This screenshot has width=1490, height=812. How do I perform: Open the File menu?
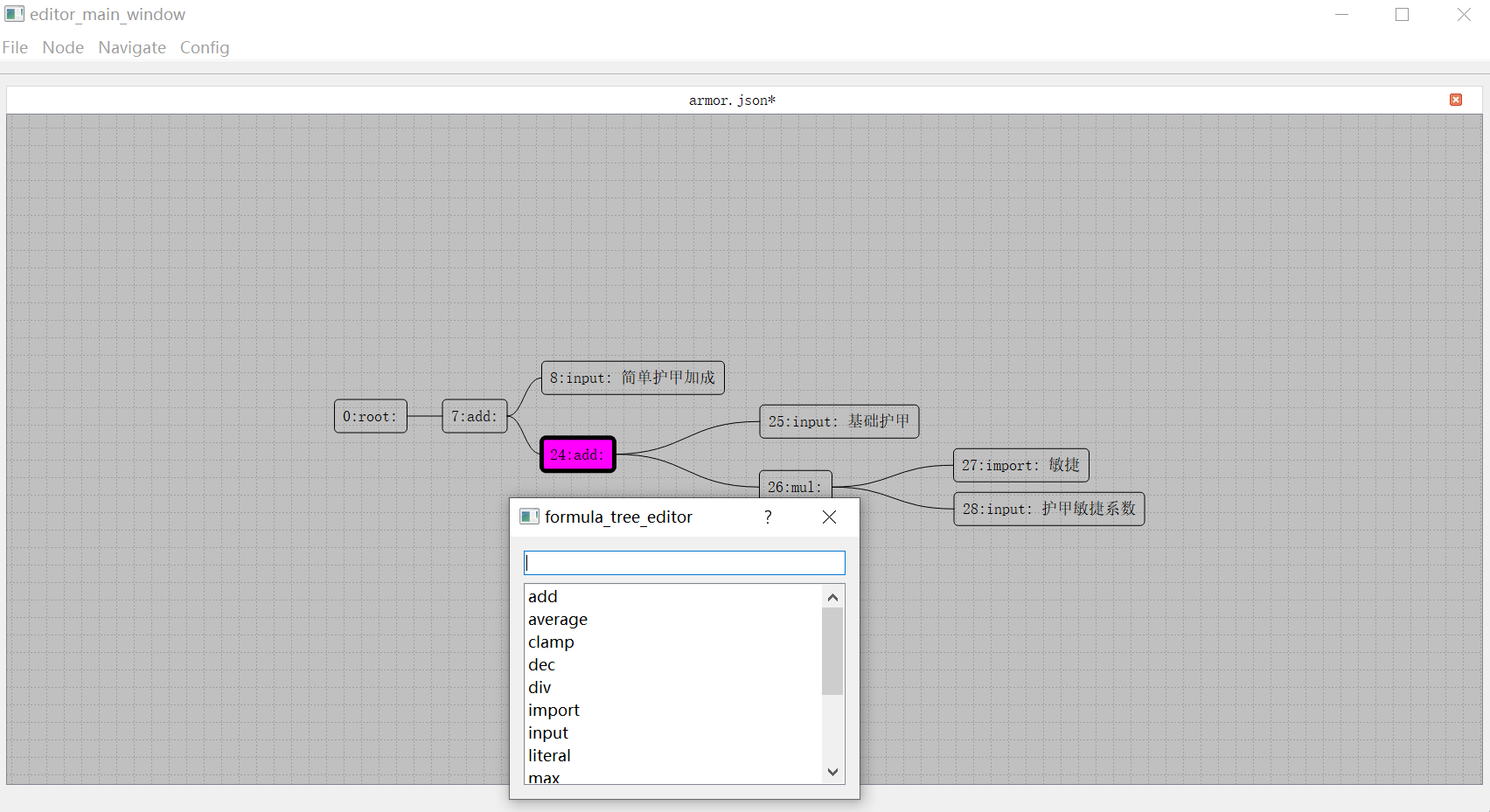pyautogui.click(x=15, y=47)
